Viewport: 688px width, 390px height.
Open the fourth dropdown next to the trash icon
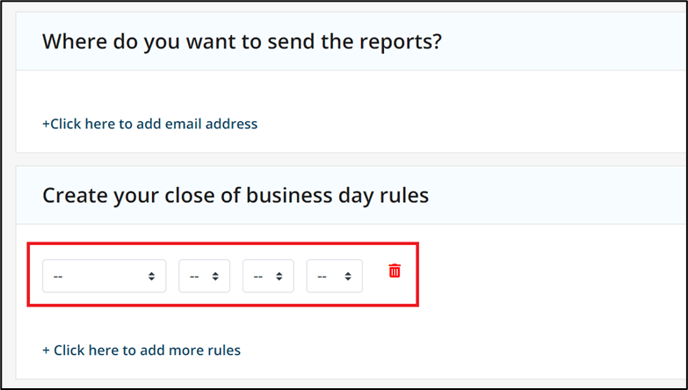(334, 276)
